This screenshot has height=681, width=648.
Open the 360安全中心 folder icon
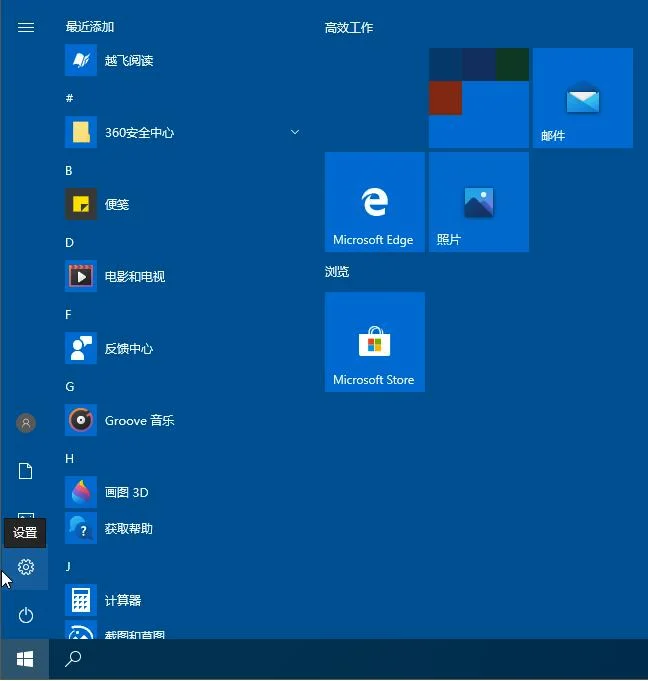pos(81,132)
